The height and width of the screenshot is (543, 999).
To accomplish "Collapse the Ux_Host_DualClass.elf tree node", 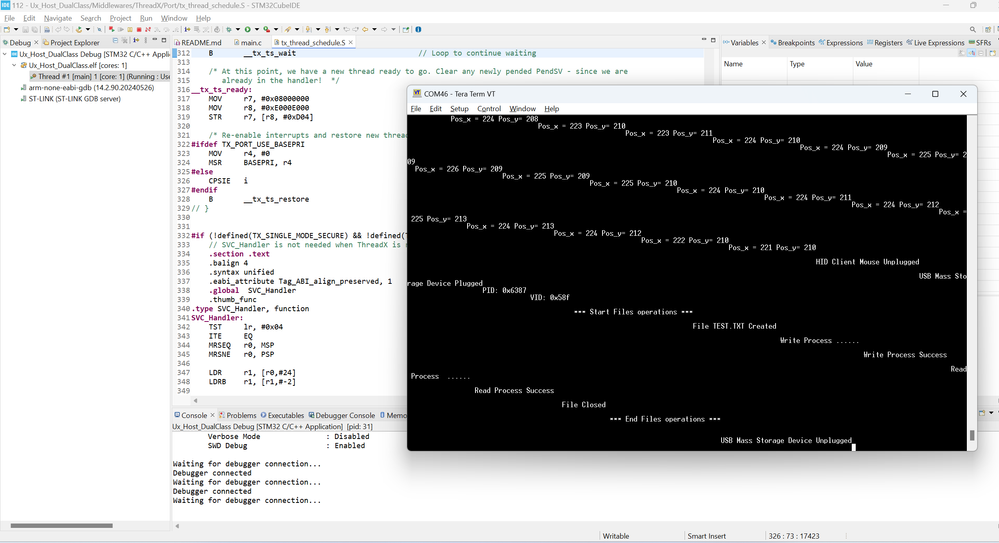I will (x=16, y=65).
